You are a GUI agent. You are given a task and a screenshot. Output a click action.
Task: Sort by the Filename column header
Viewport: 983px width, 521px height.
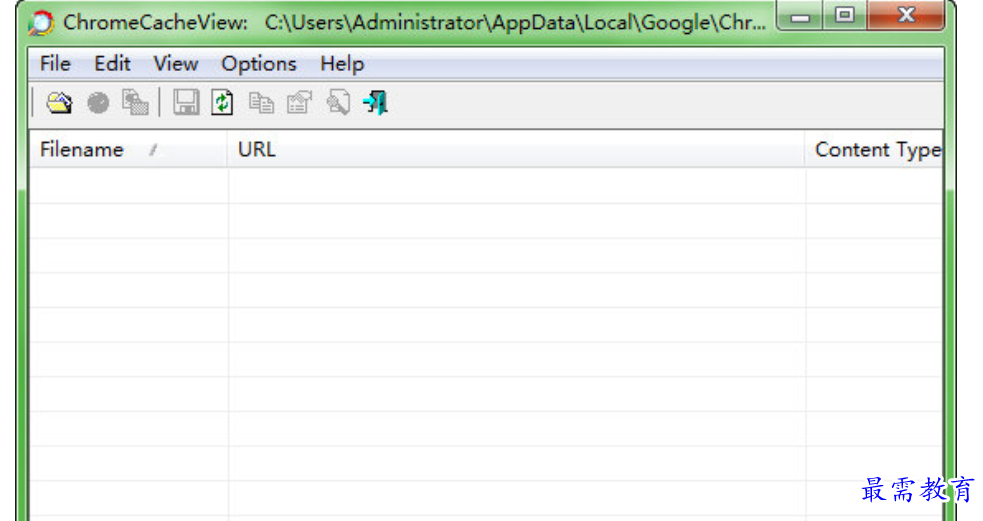tap(128, 149)
